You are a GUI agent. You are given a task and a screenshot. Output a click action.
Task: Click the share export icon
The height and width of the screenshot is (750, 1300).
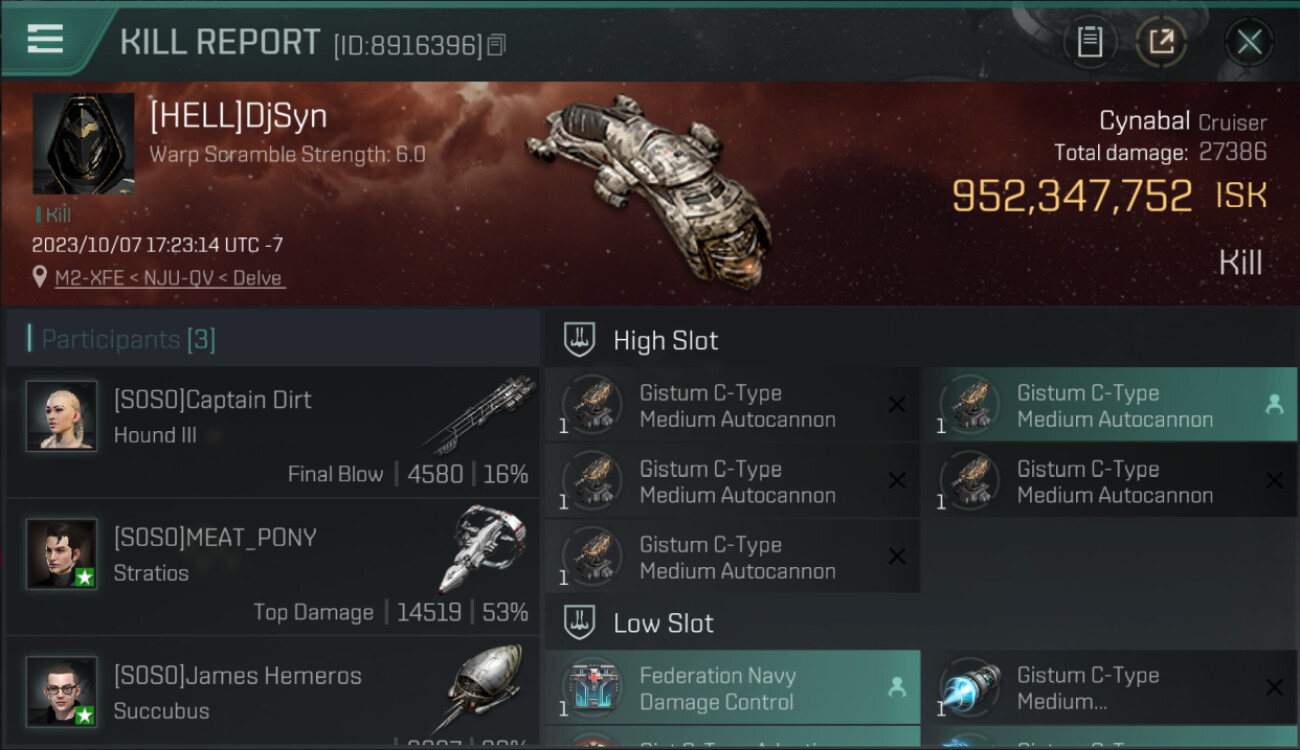click(x=1161, y=42)
